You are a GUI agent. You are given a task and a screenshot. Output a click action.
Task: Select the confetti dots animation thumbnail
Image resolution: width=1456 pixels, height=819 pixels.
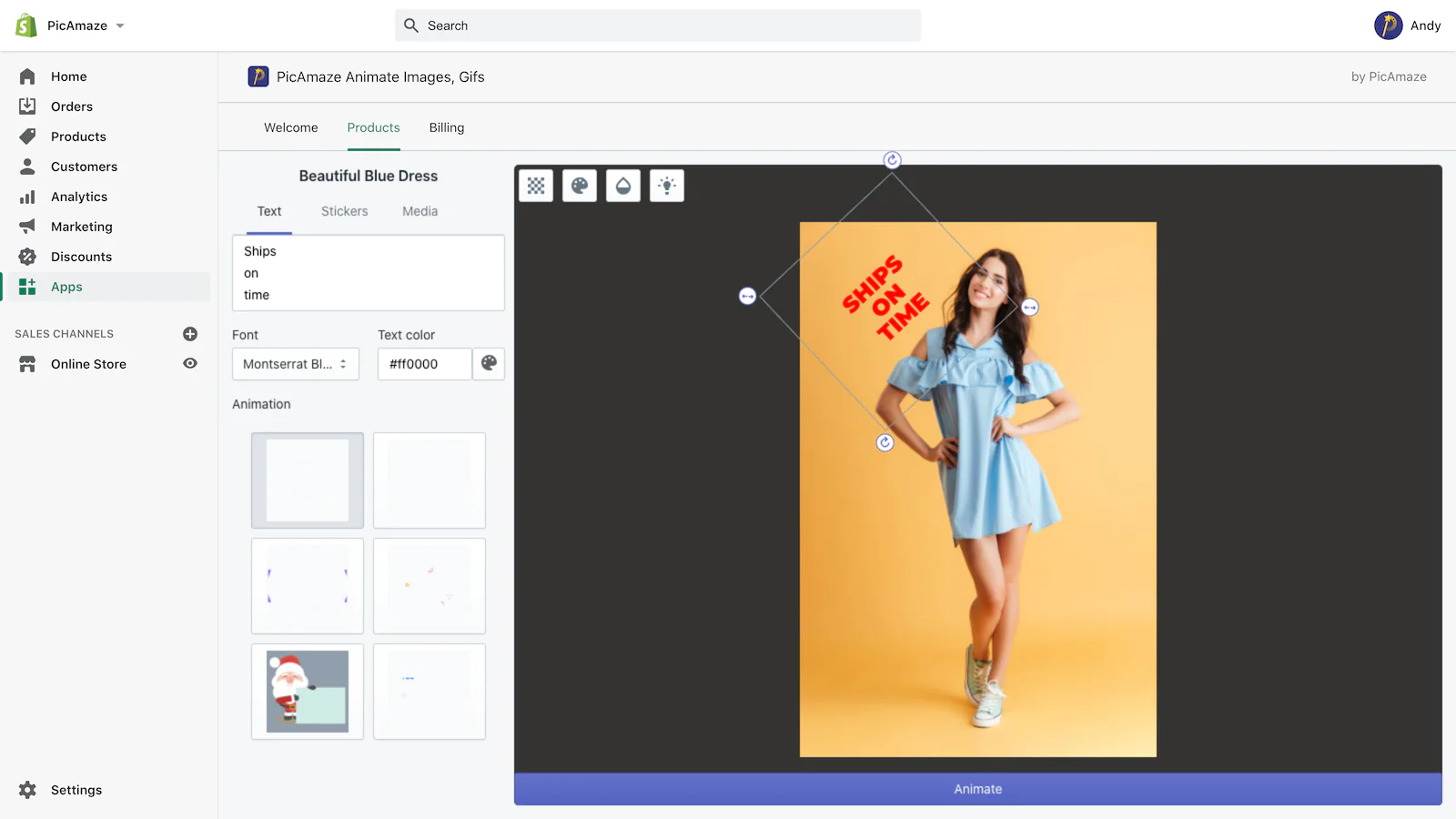[x=430, y=586]
